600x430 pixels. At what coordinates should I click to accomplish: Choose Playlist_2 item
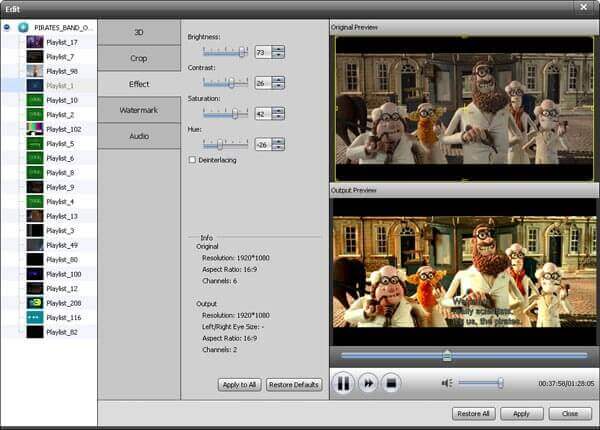(60, 114)
